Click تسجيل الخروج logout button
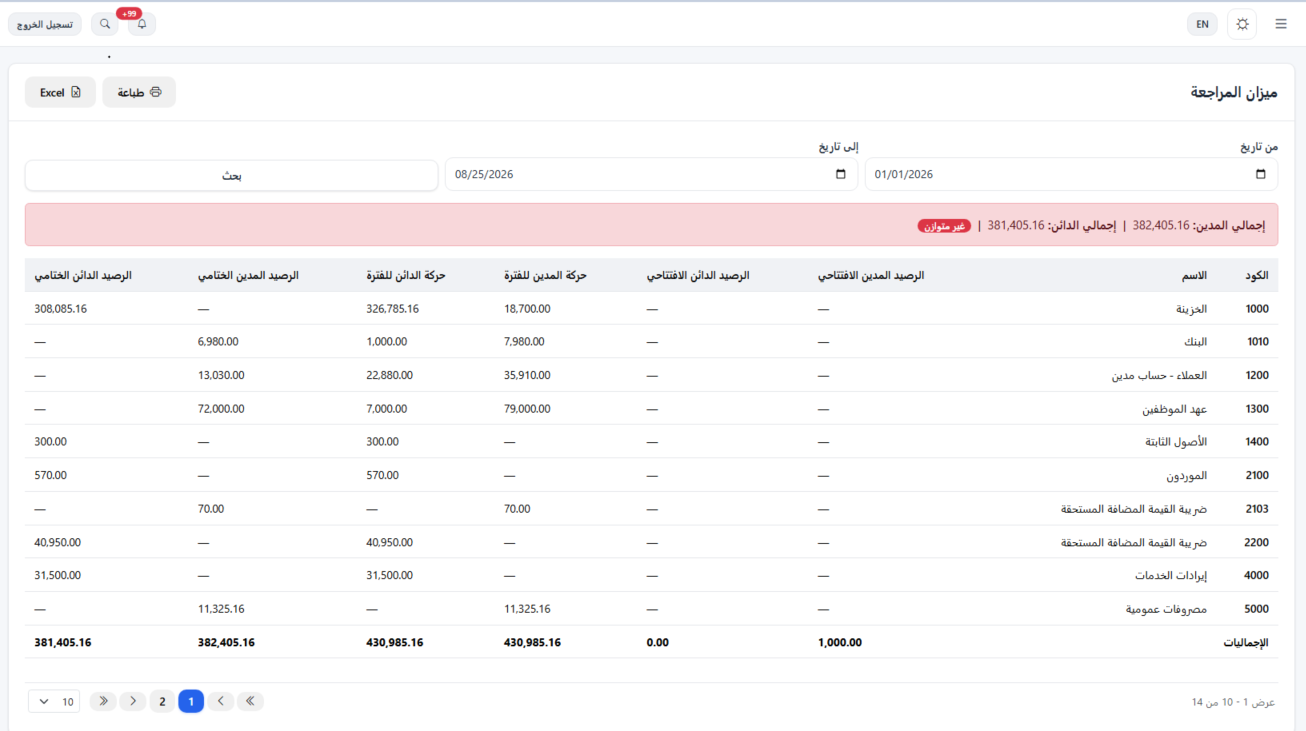The height and width of the screenshot is (731, 1306). (x=45, y=24)
